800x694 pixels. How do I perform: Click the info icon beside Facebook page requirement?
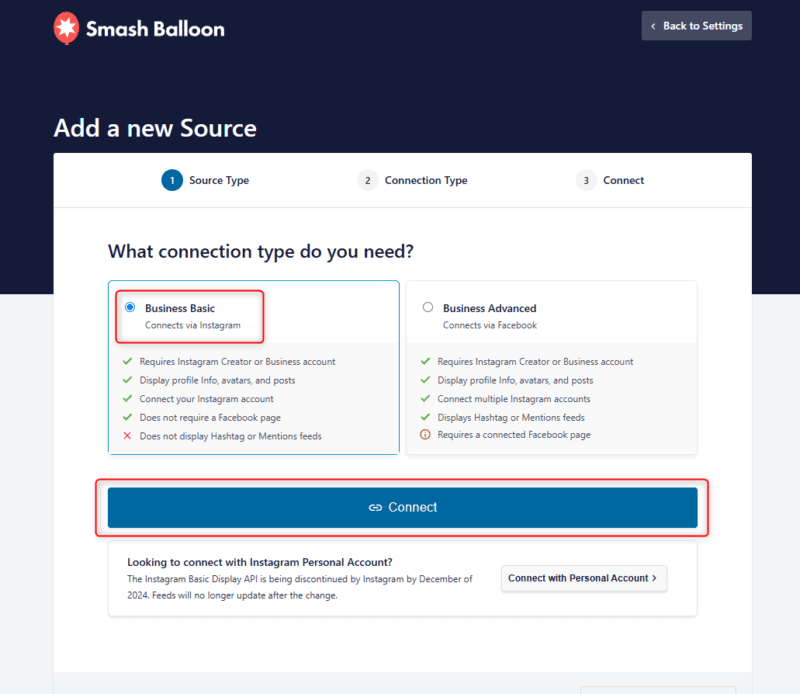[427, 436]
